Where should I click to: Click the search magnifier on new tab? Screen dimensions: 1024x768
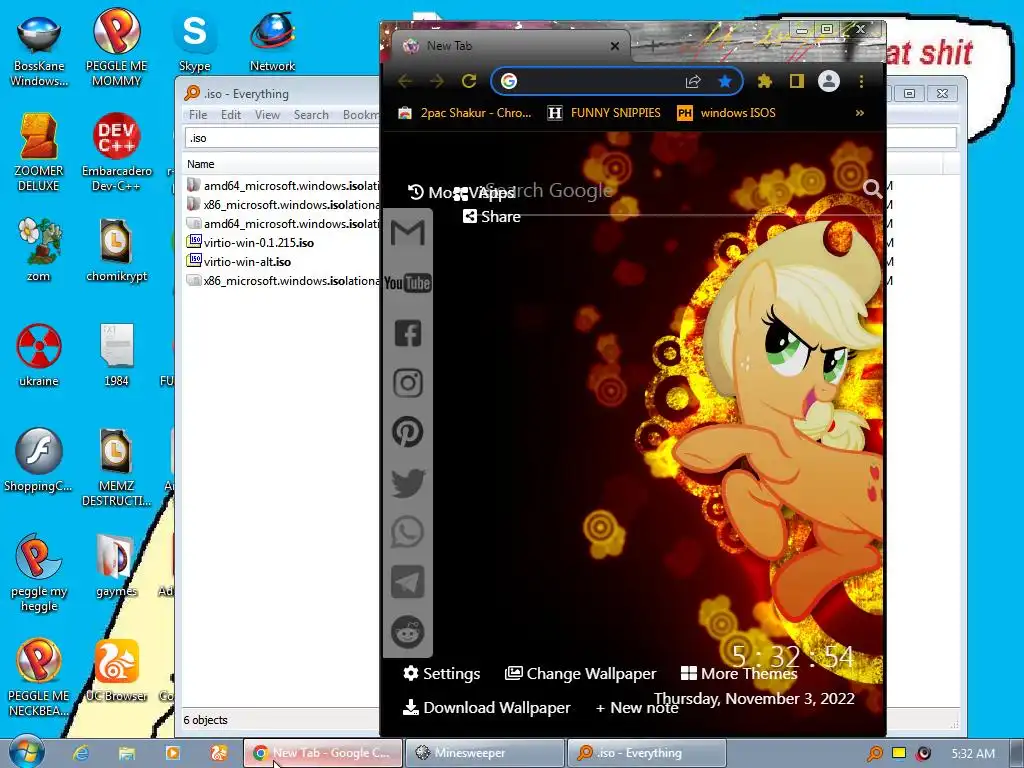coord(872,189)
